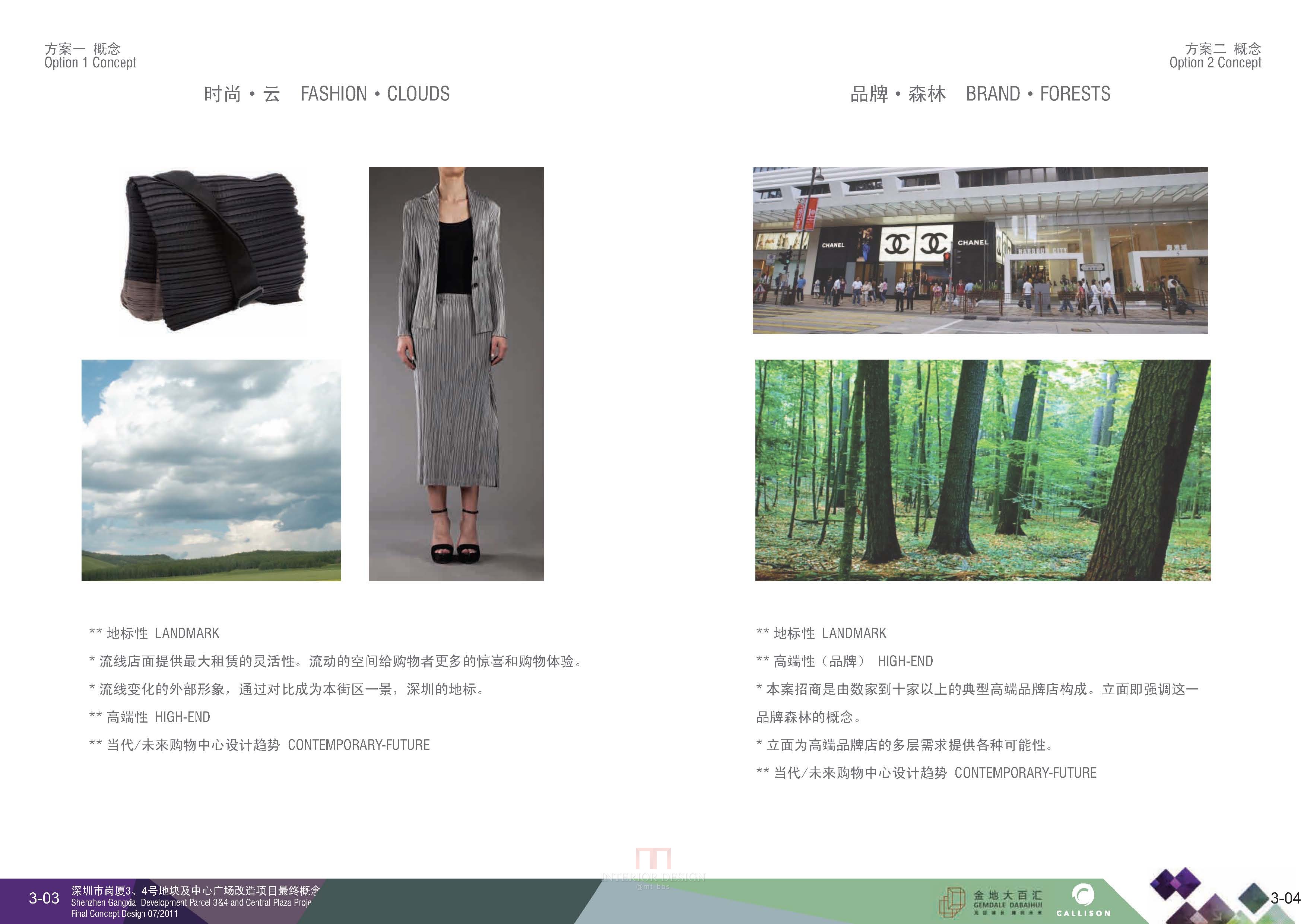This screenshot has width=1307, height=924.
Task: Click footer text 'Shenzhen Gangxia Development Parcel 3&4'
Action: 191,903
